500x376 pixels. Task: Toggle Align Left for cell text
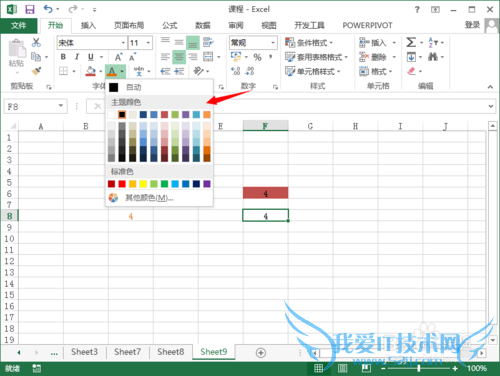coord(165,57)
